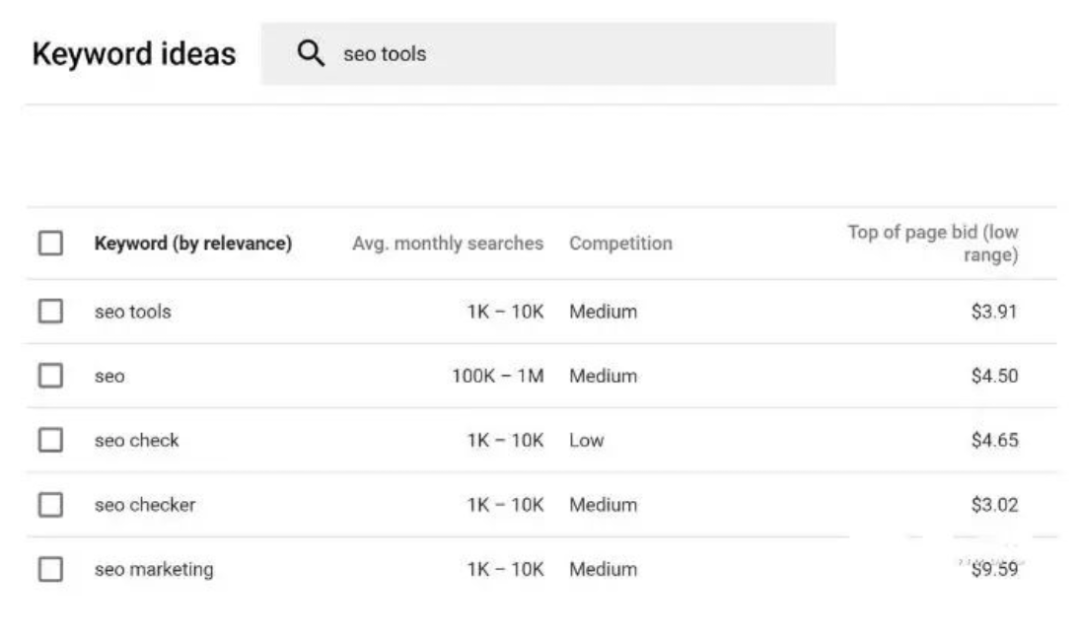The image size is (1080, 639).
Task: Click the 100K – 1M search volume
Action: pos(497,376)
